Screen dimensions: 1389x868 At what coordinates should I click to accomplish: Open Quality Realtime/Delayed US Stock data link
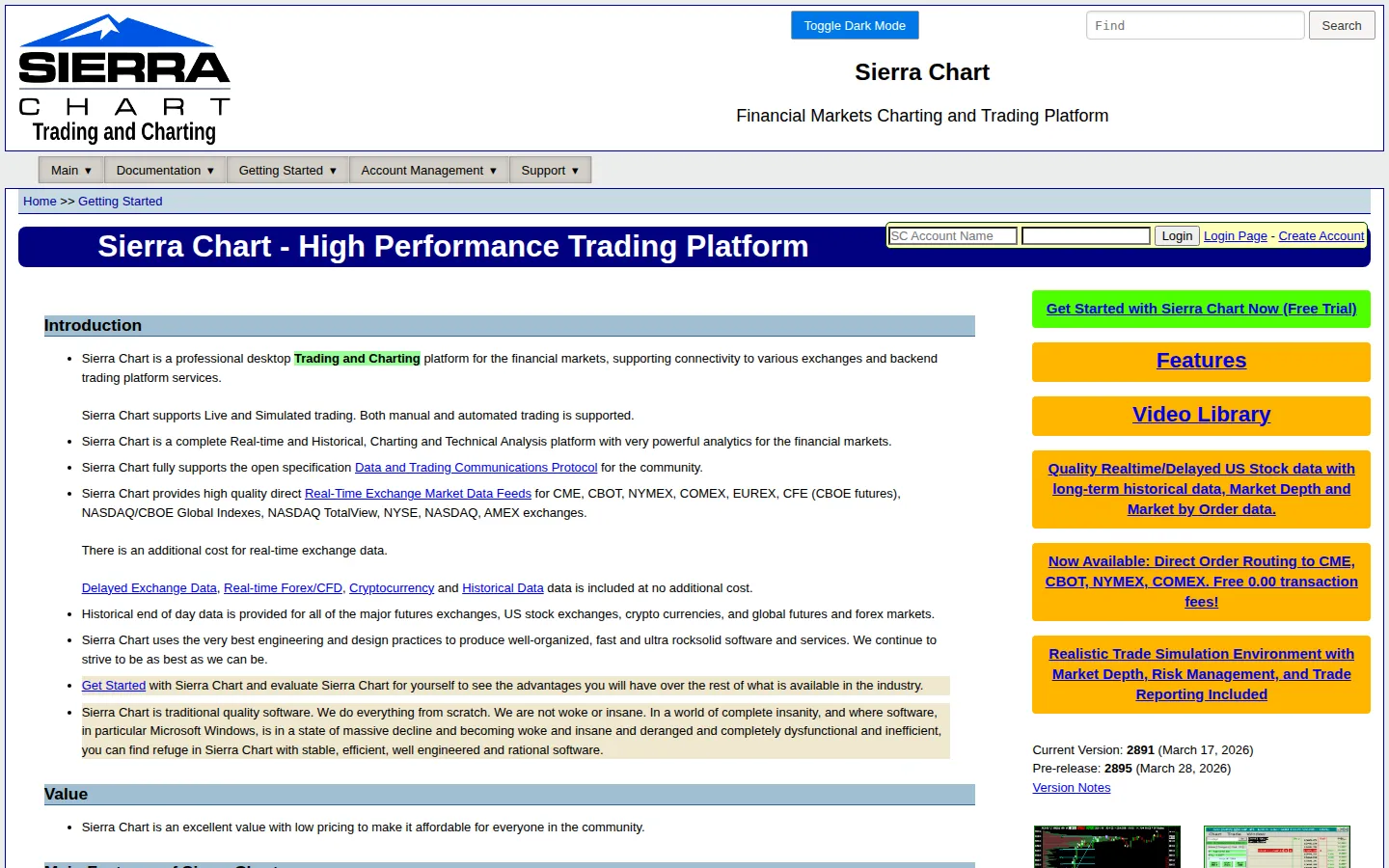tap(1201, 489)
